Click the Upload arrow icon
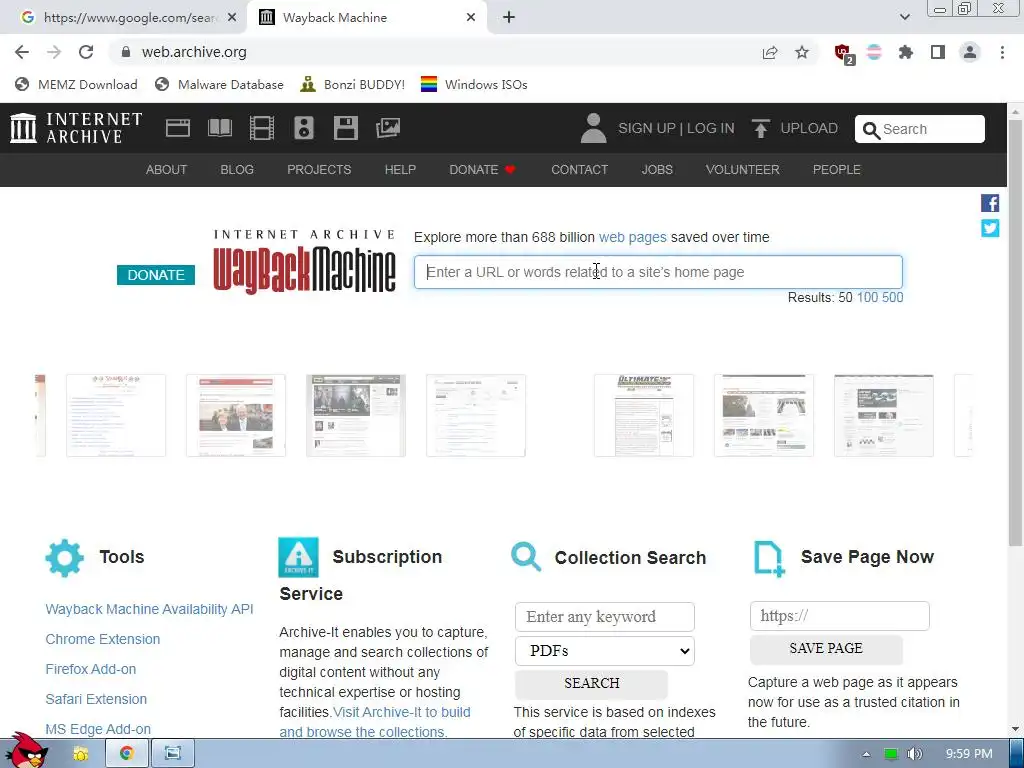The image size is (1024, 768). point(760,129)
